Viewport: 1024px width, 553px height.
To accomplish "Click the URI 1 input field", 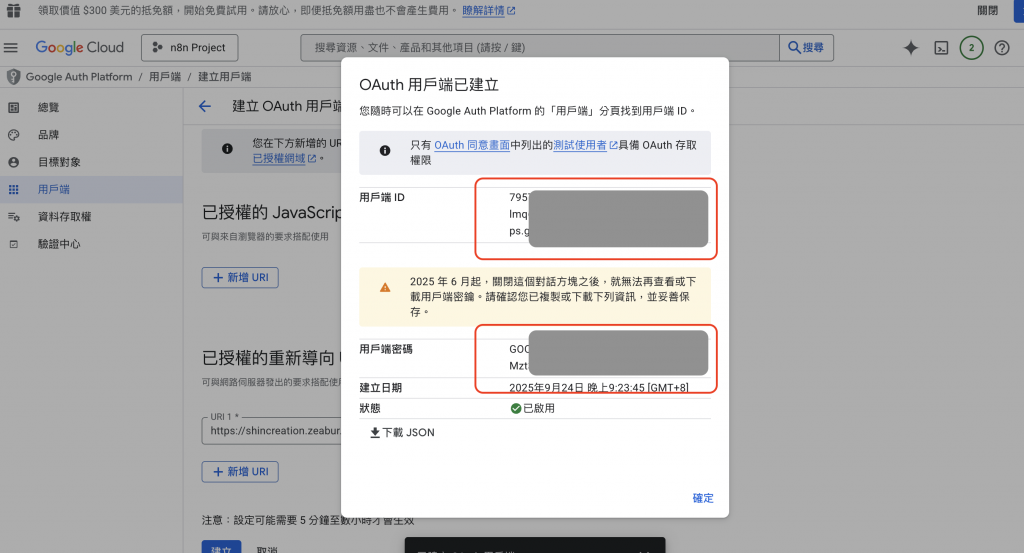I will click(x=272, y=431).
